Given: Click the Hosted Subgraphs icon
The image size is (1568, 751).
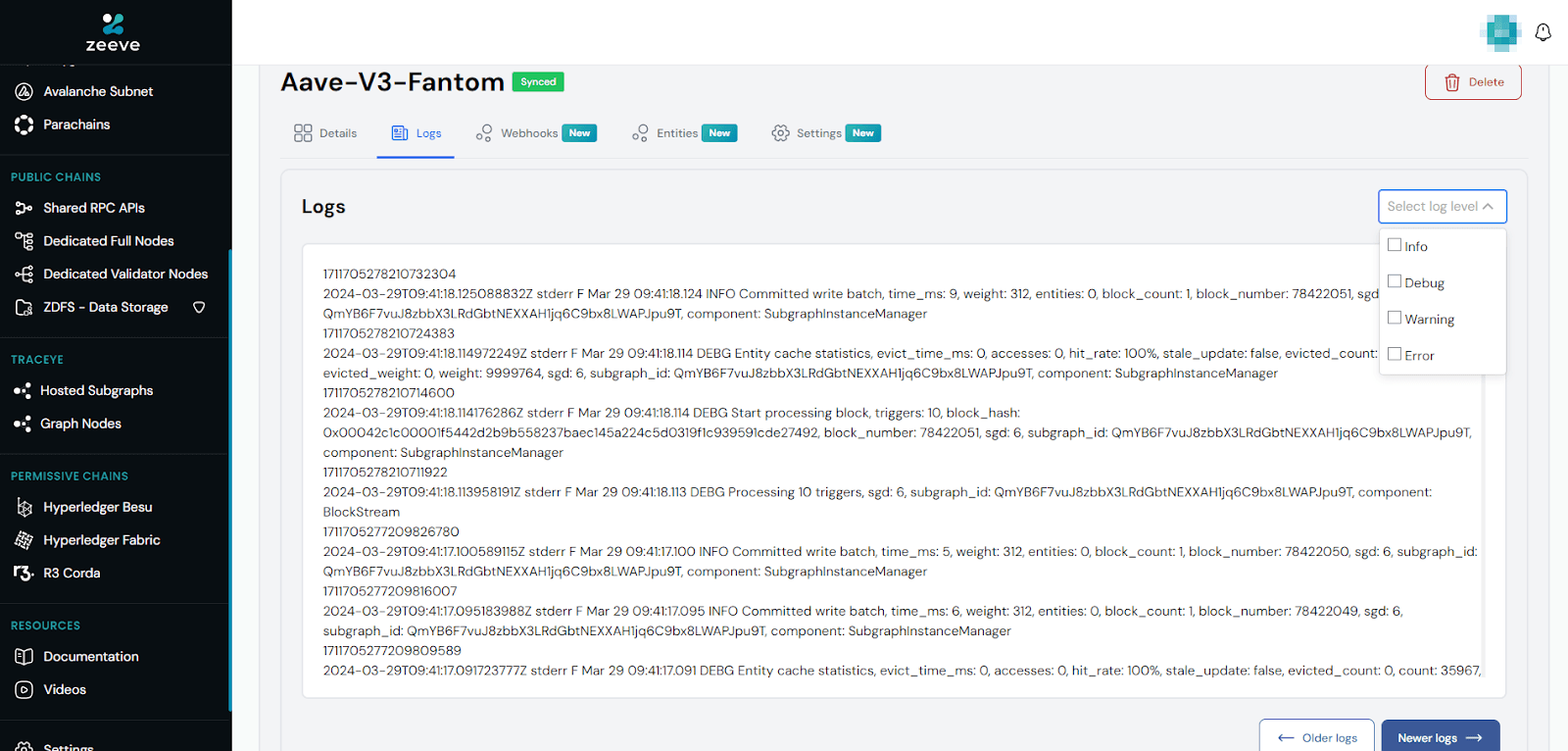Looking at the screenshot, I should click(23, 390).
